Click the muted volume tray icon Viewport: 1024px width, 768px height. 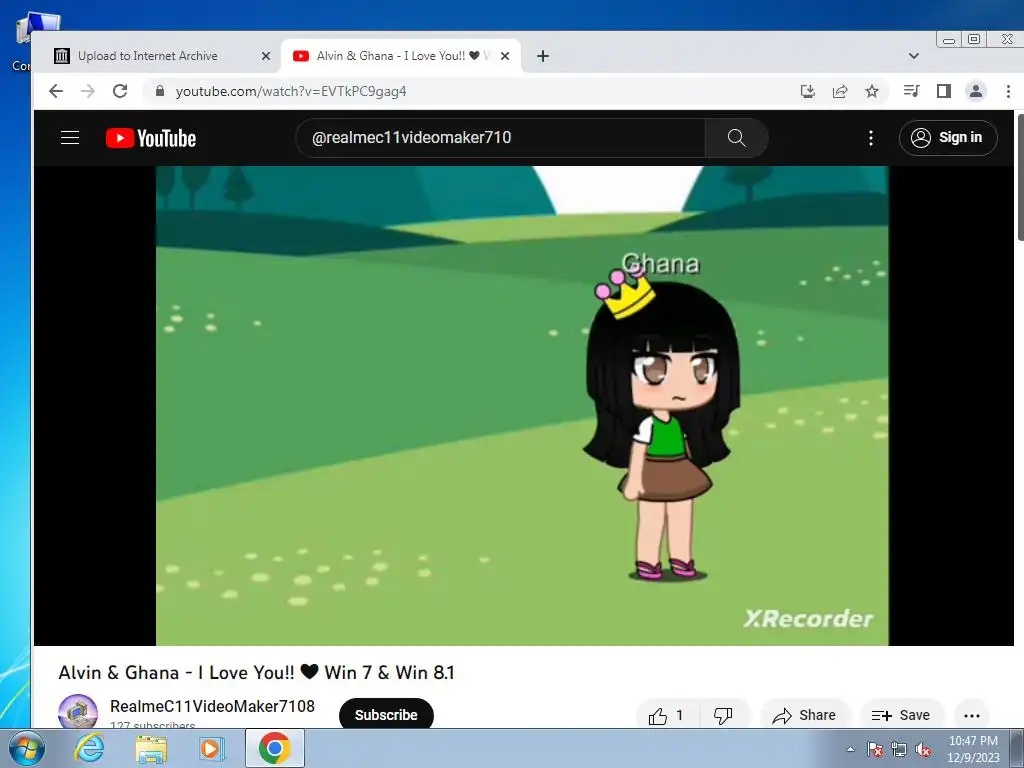(923, 750)
